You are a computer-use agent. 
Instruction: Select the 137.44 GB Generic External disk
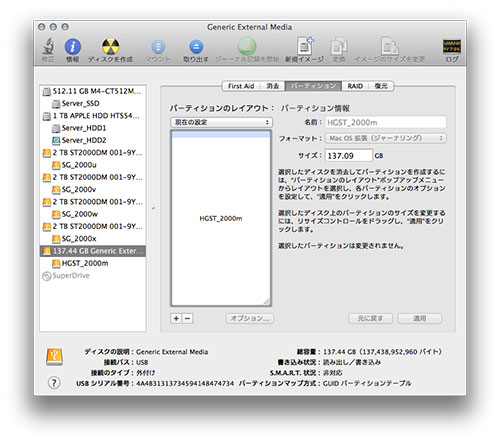pyautogui.click(x=93, y=251)
